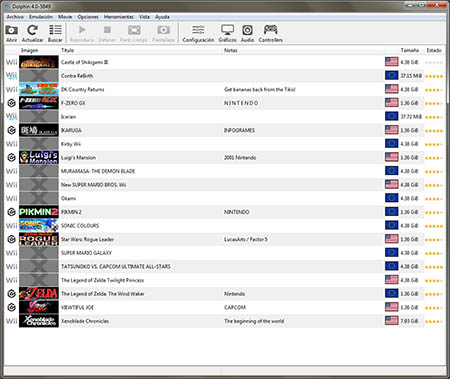Screen dimensions: 450x379
Task: Click the 'LucasArts / Factor 5' note
Action: click(x=246, y=239)
